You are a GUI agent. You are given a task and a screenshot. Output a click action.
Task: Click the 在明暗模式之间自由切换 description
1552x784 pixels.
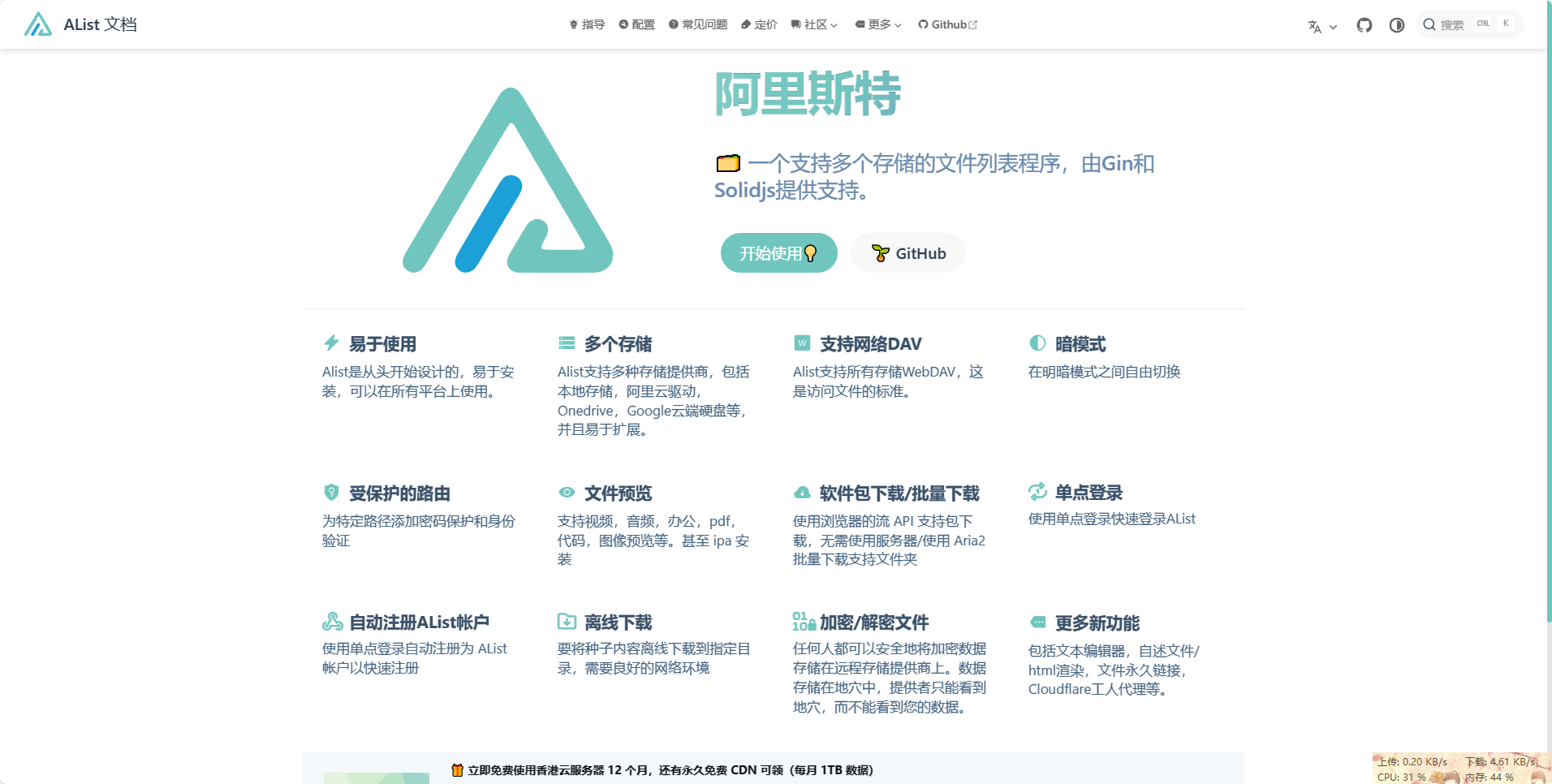1104,372
